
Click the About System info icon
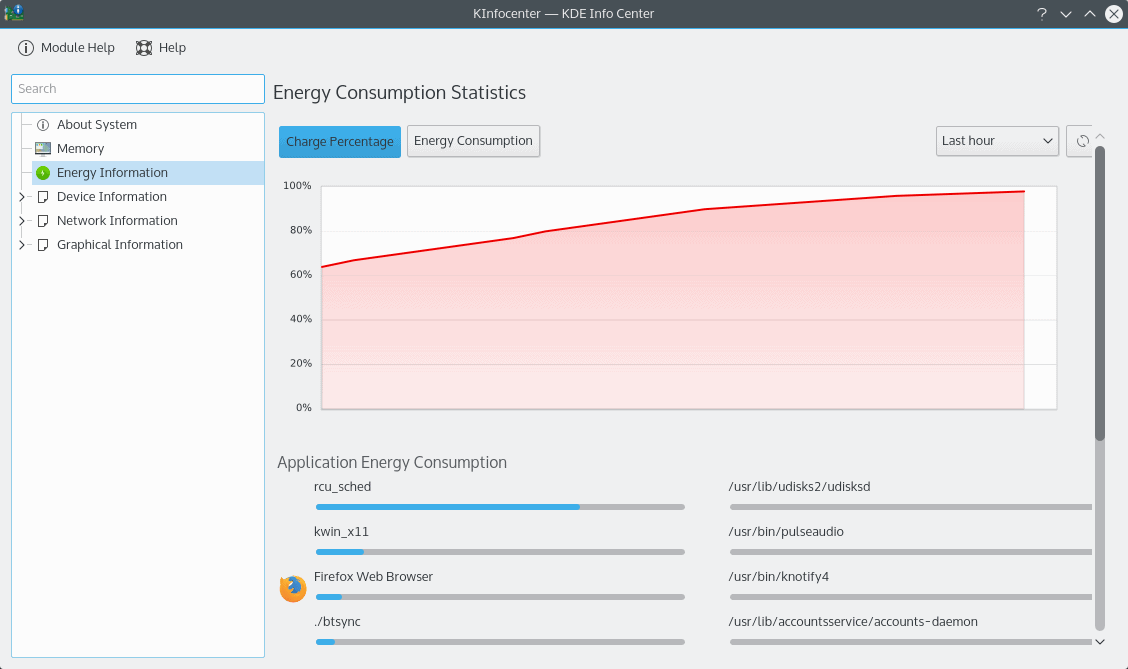click(43, 125)
